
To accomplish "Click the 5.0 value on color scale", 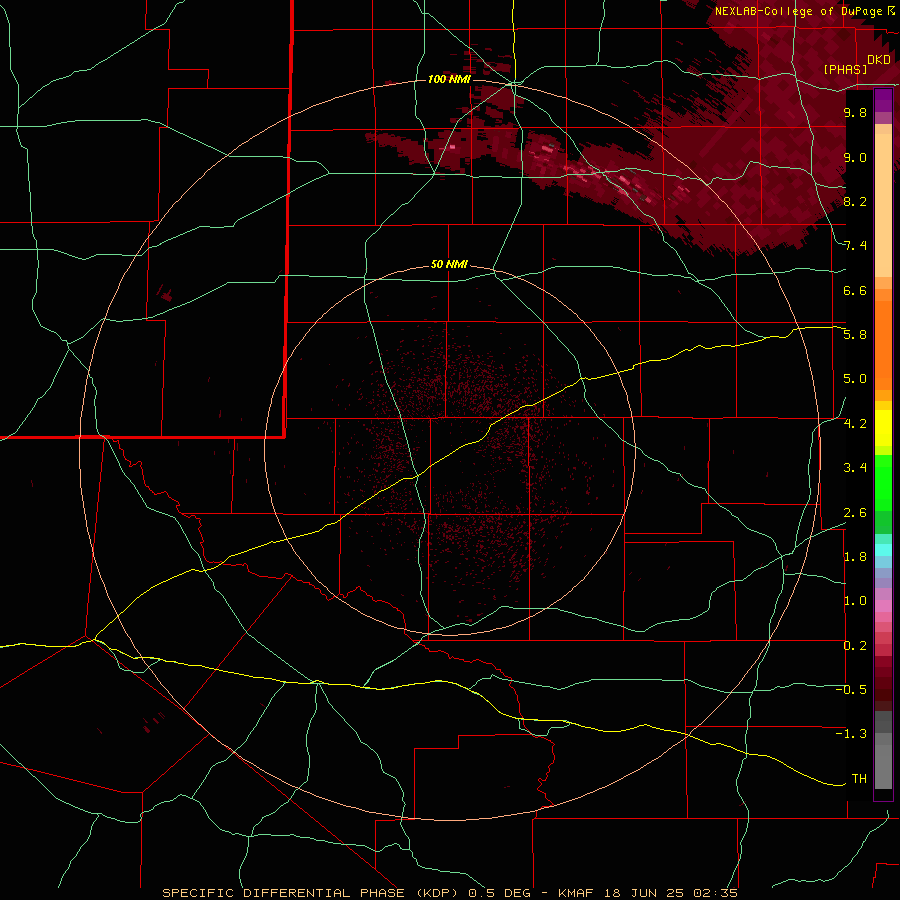I will (855, 379).
